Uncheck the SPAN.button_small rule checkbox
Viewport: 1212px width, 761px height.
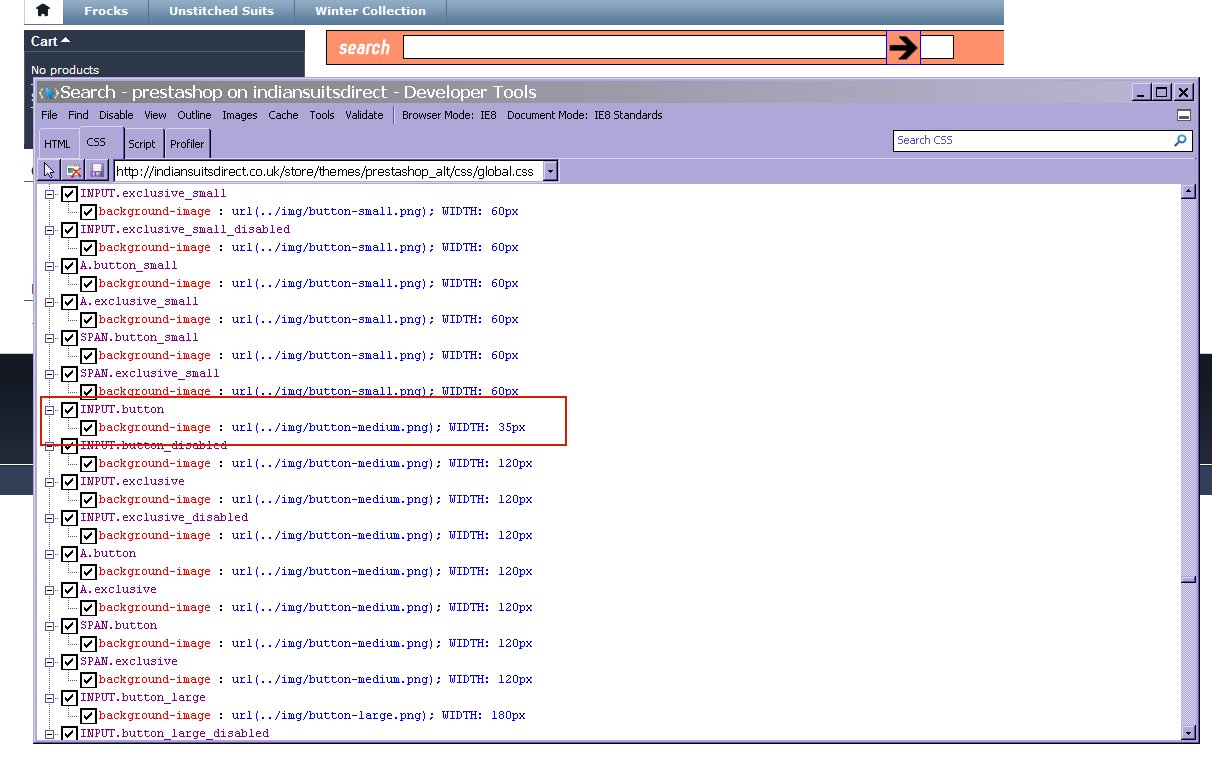point(69,338)
